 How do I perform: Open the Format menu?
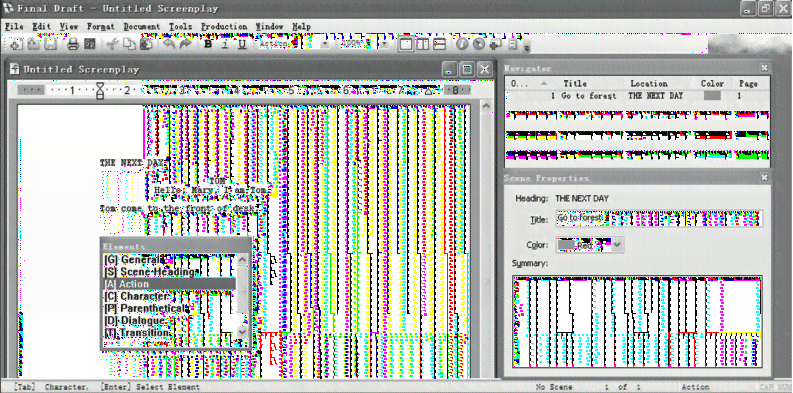coord(101,26)
